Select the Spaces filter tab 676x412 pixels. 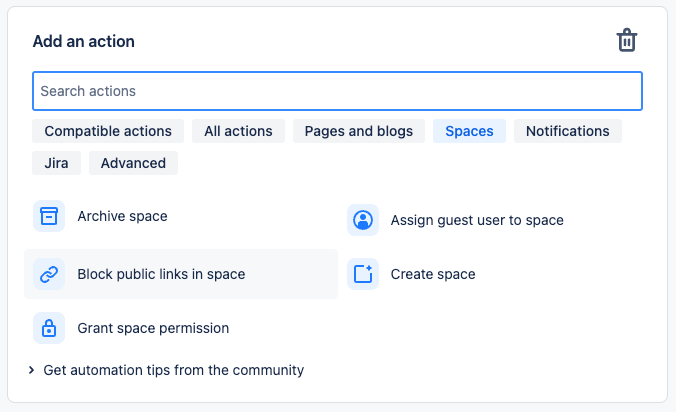(x=469, y=131)
